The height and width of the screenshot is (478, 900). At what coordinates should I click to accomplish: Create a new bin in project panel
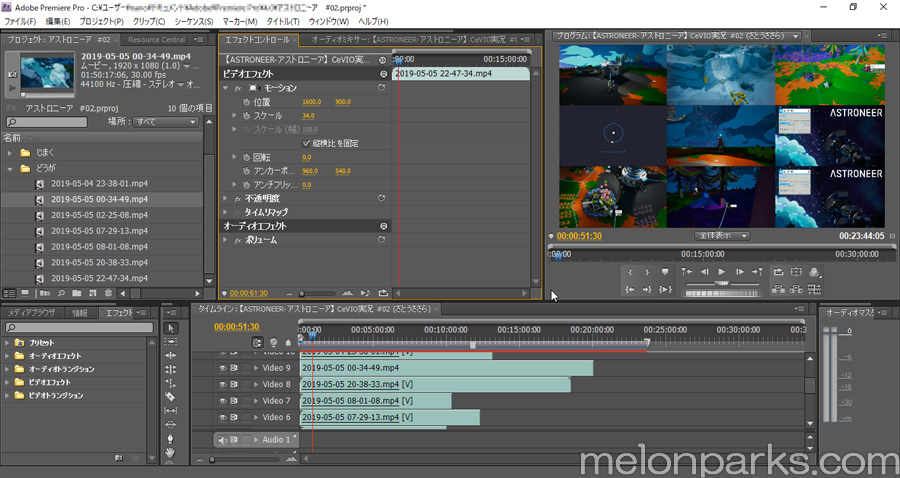76,293
